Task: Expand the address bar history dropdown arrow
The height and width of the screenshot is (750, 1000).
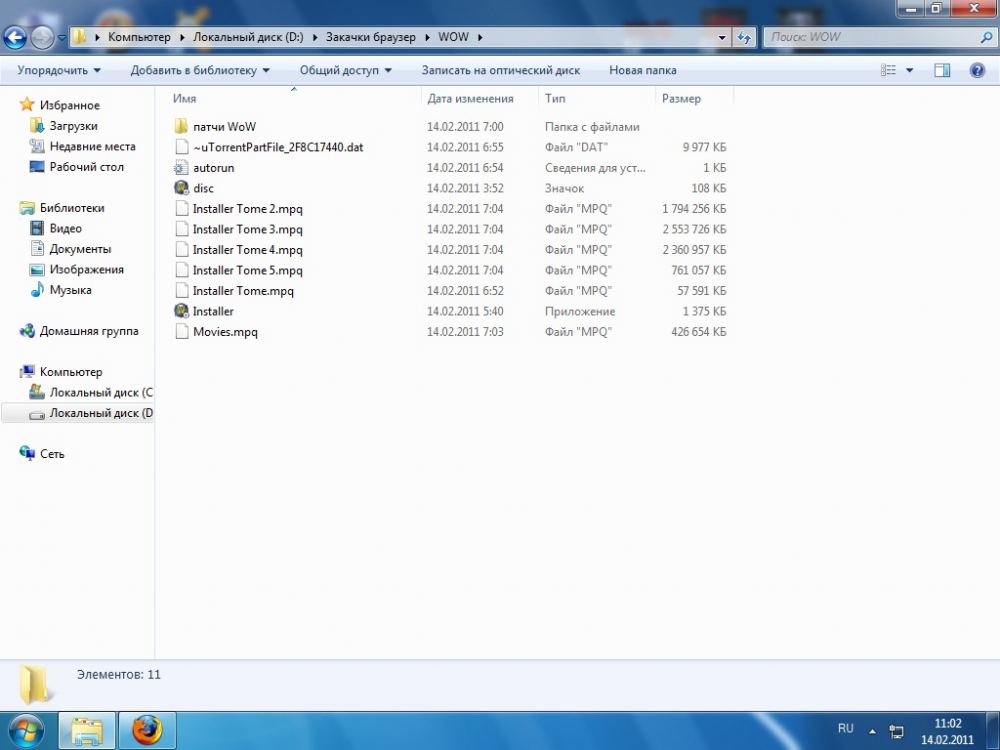Action: click(x=722, y=38)
